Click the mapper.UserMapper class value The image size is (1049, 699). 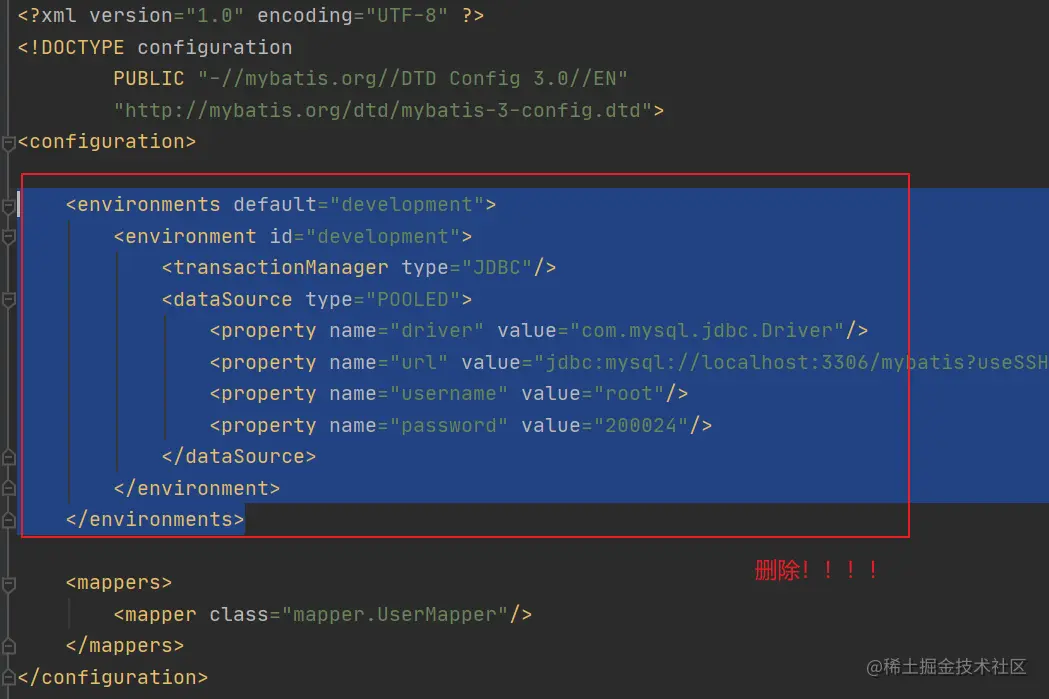[395, 615]
